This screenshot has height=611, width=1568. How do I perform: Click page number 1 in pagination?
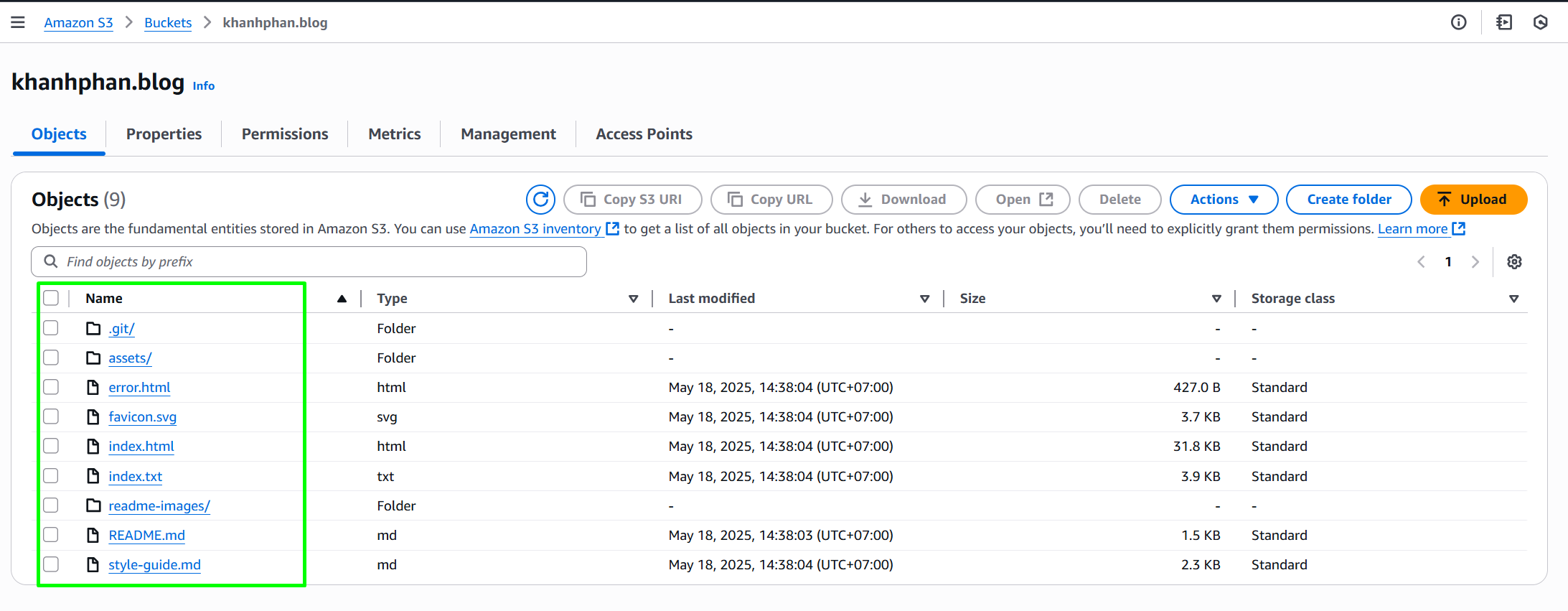[1448, 262]
